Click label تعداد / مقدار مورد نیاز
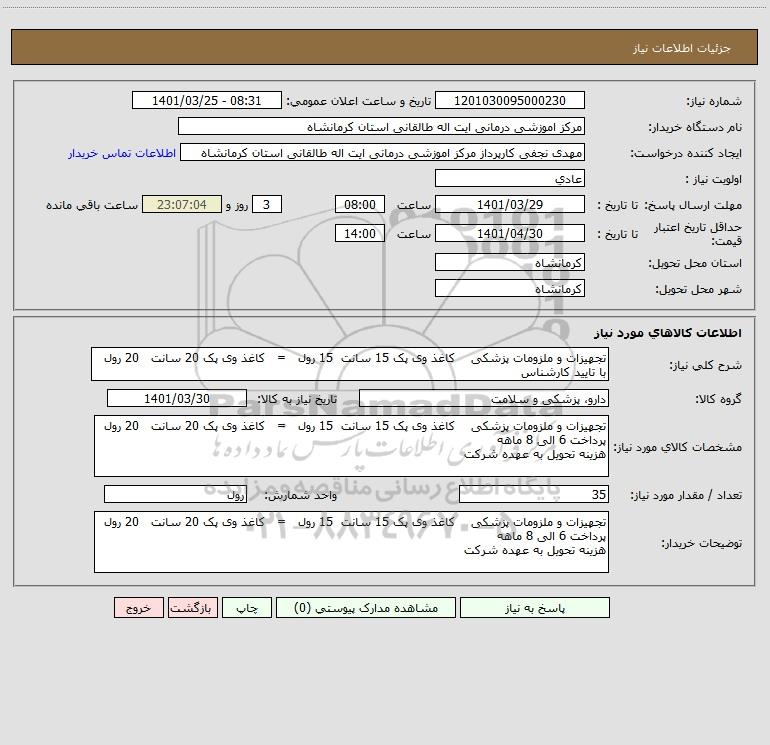The image size is (770, 745). point(686,496)
